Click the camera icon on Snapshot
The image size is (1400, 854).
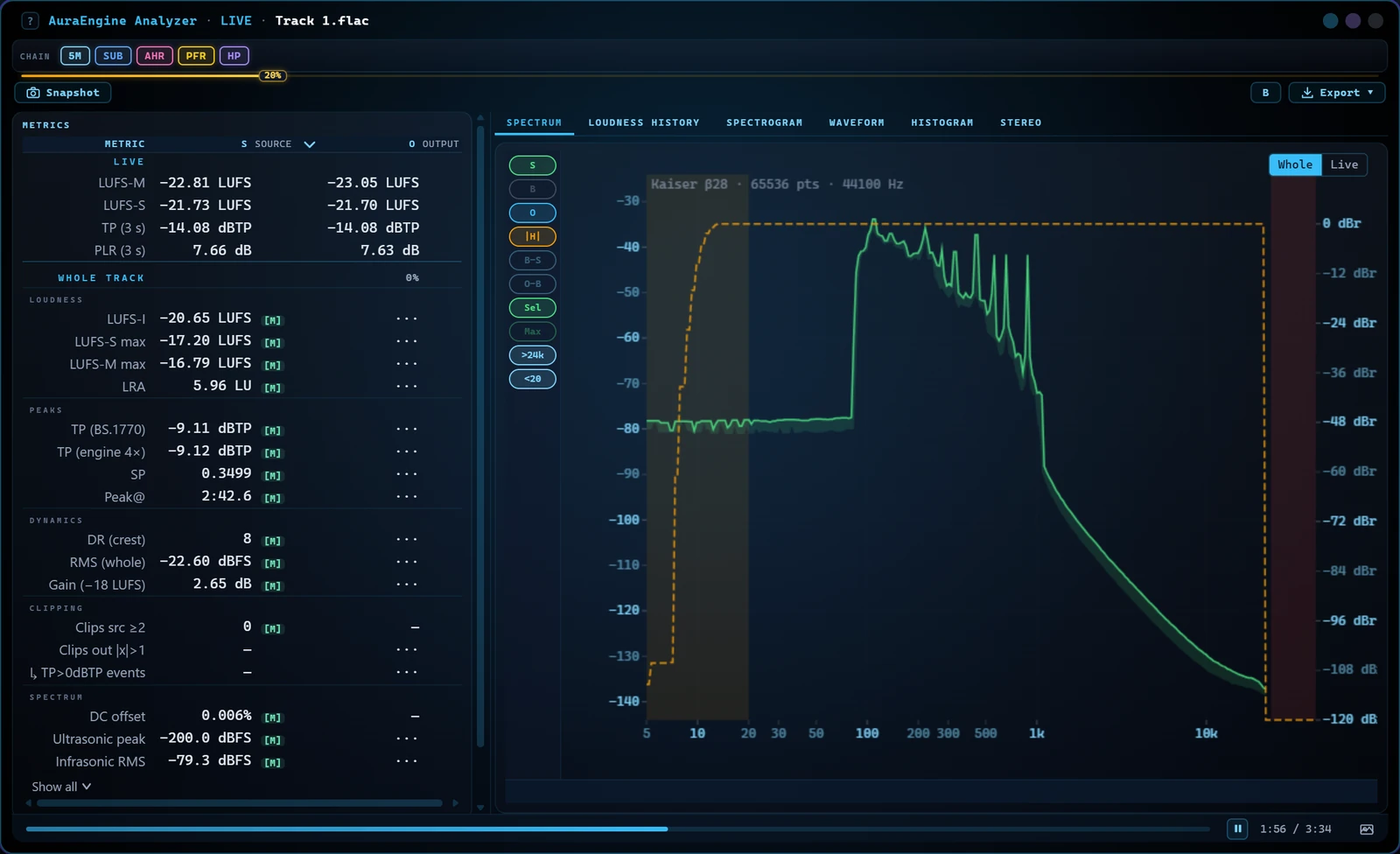coord(33,93)
